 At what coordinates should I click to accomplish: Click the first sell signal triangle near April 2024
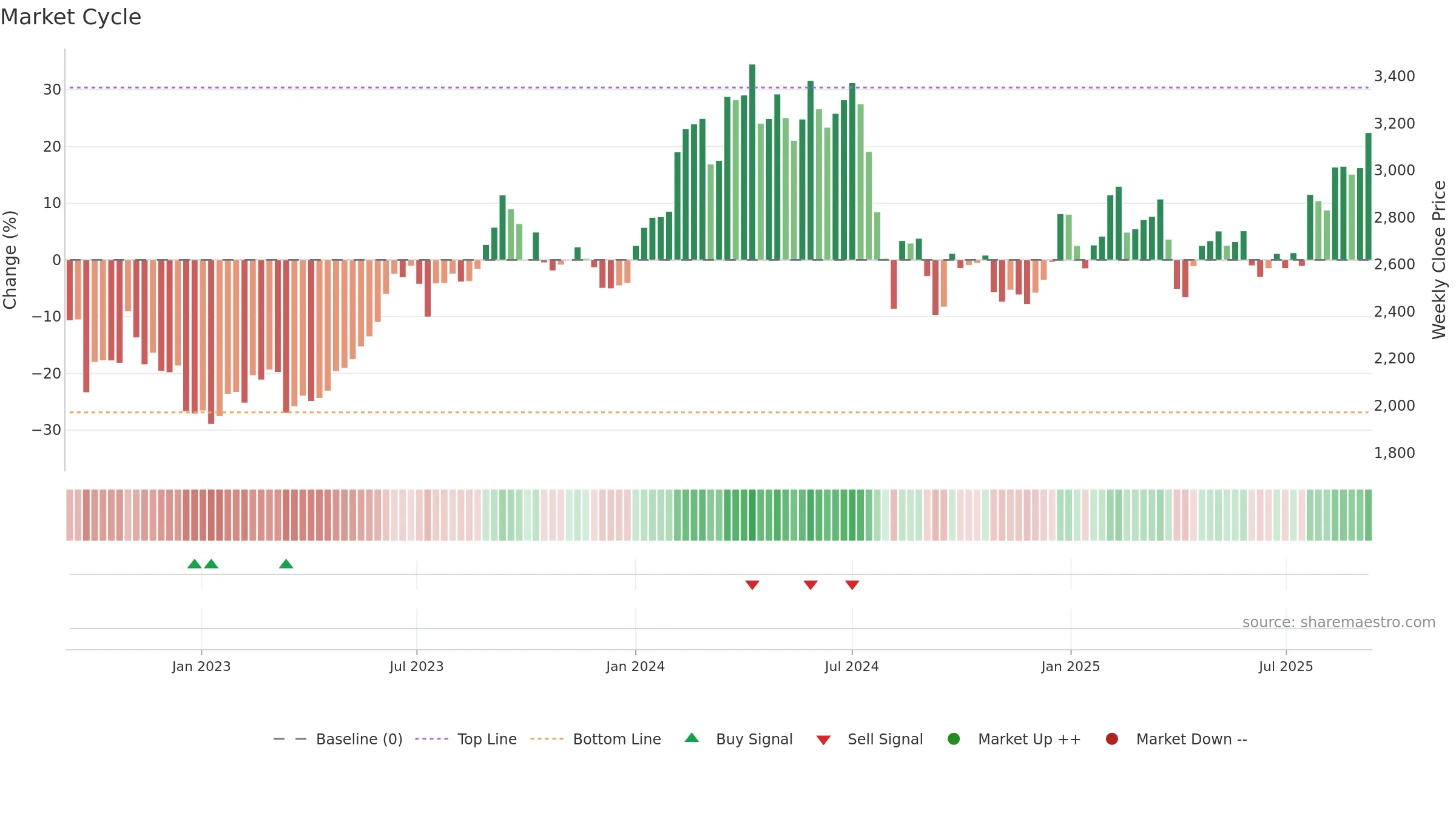752,585
